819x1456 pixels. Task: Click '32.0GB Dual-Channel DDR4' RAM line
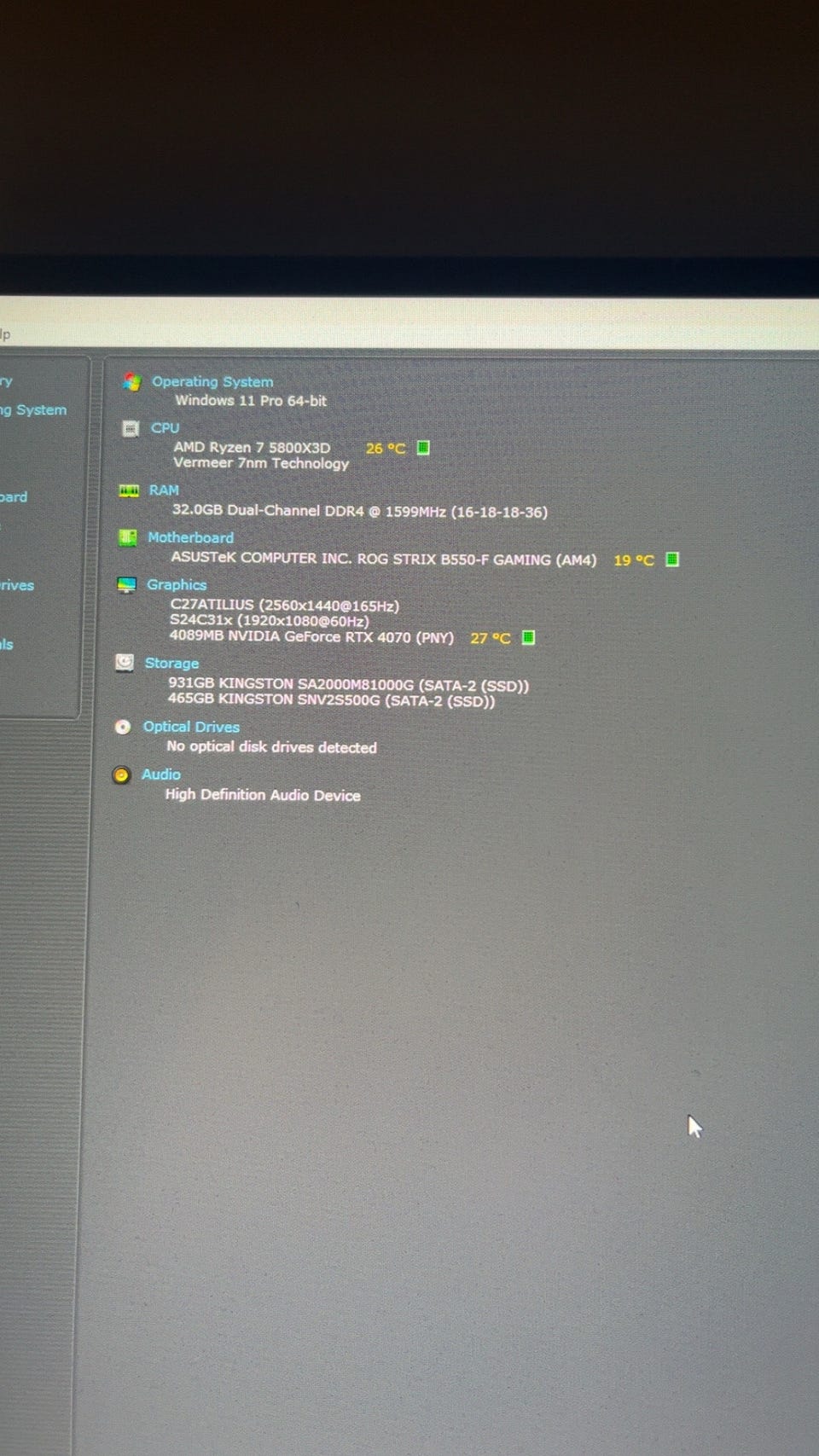tap(360, 511)
